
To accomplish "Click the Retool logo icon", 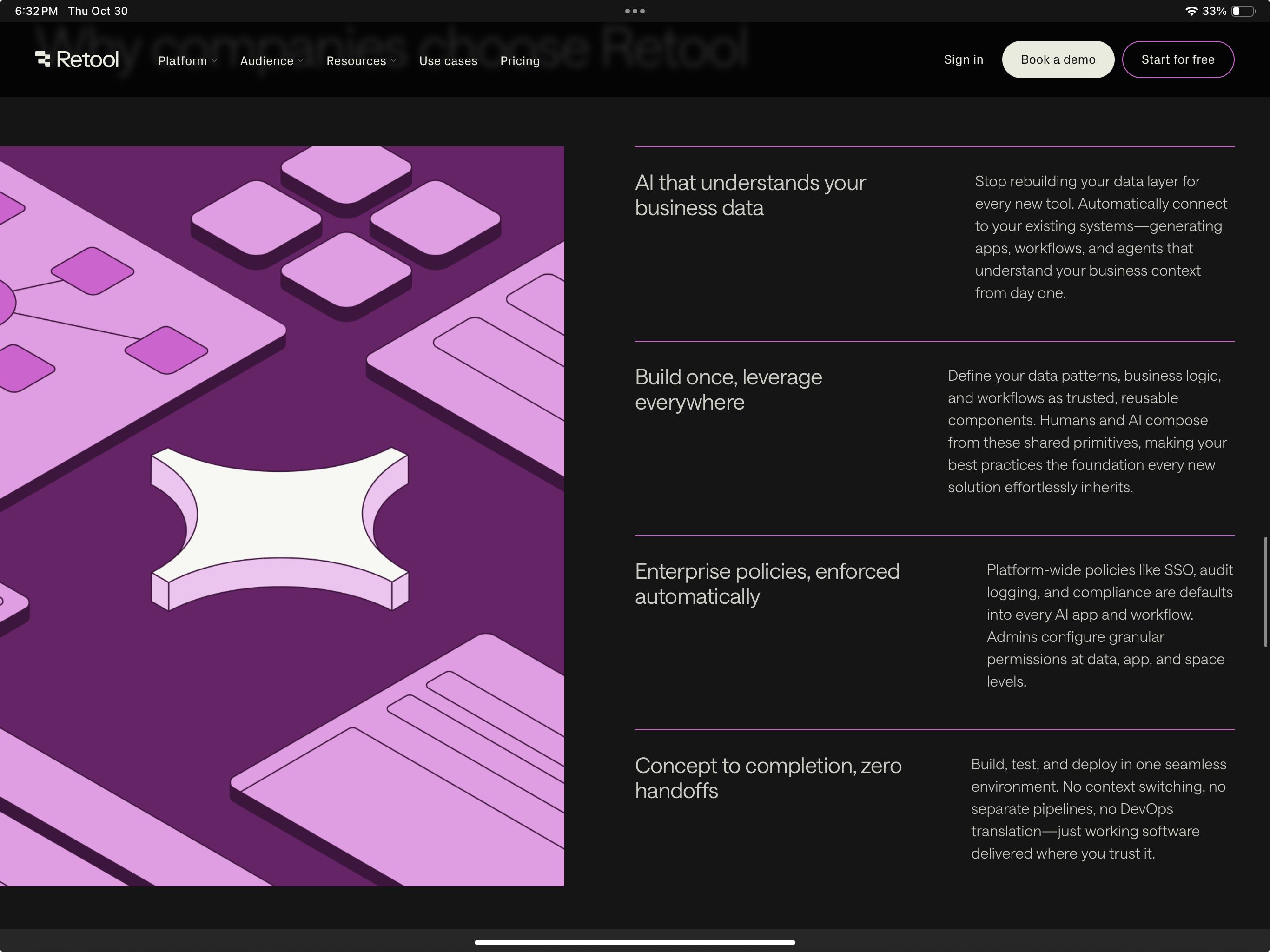I will [x=43, y=59].
